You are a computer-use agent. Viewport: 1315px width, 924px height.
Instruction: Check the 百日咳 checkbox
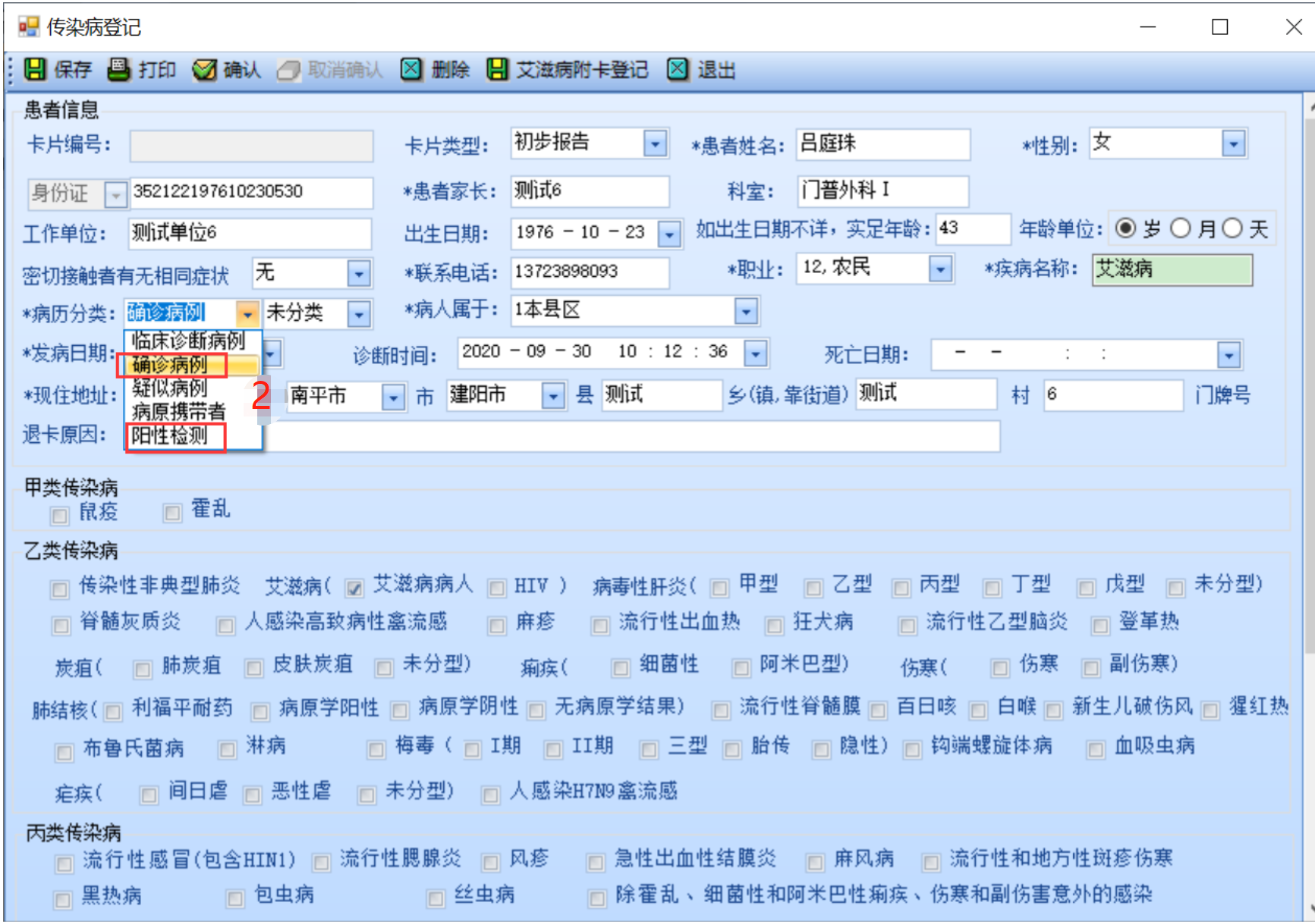(878, 710)
